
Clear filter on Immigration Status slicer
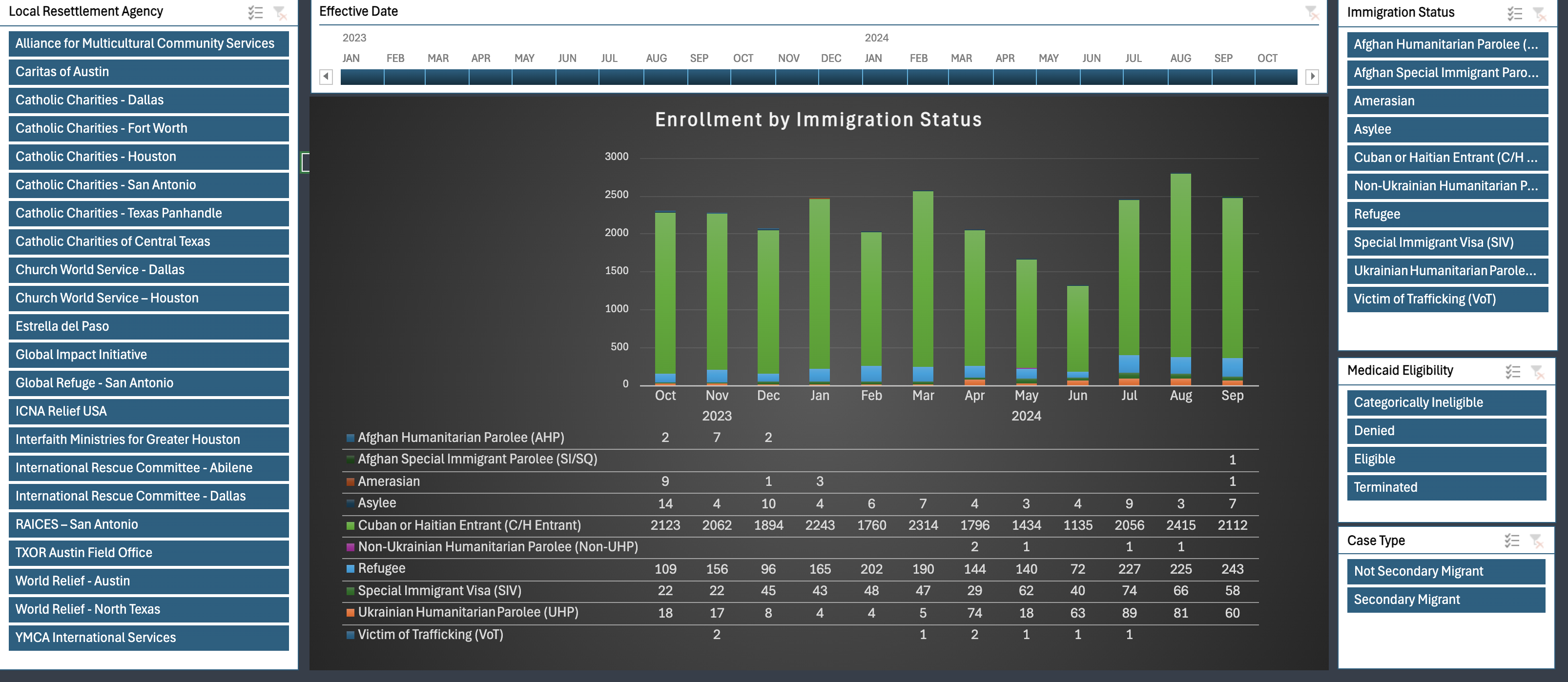point(1539,13)
